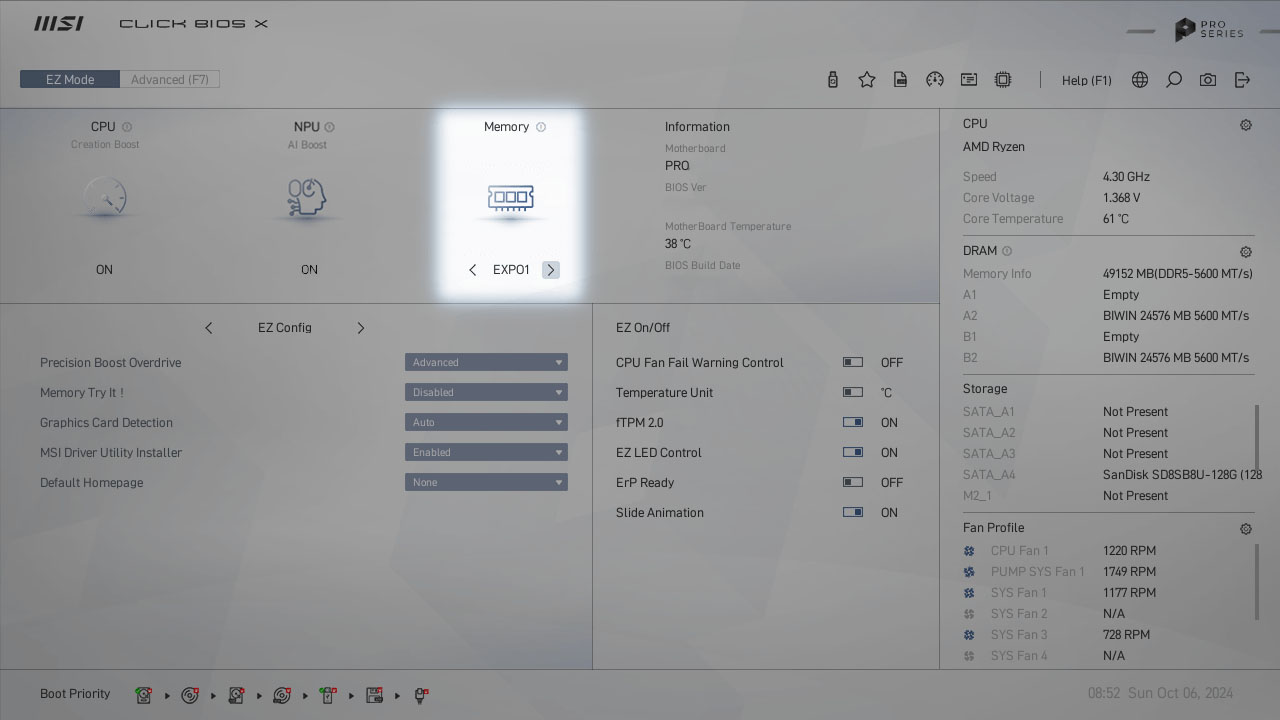Click next arrow beside EXPO1 memory profile

point(551,270)
